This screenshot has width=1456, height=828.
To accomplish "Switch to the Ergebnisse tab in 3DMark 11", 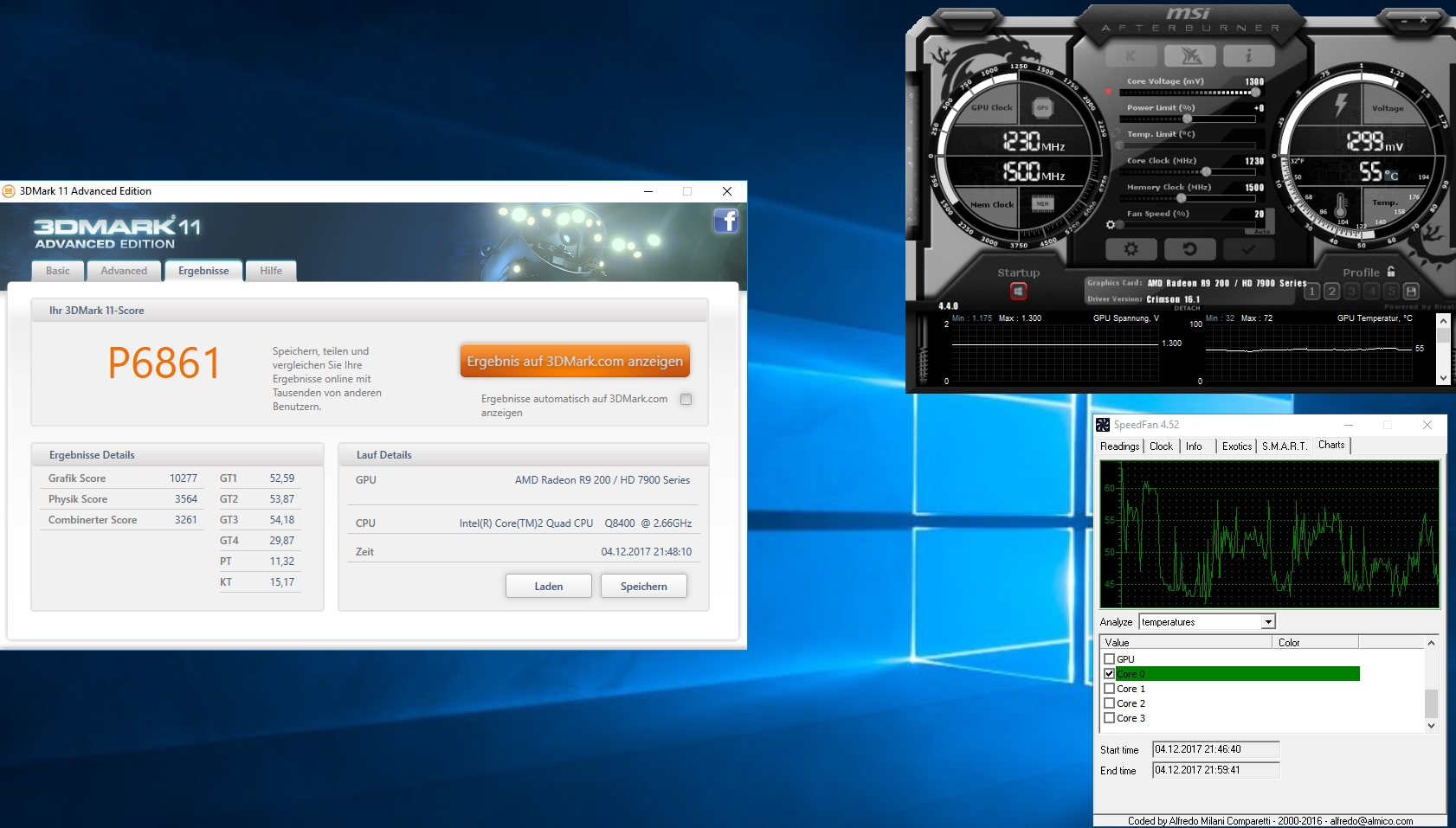I will (x=203, y=271).
